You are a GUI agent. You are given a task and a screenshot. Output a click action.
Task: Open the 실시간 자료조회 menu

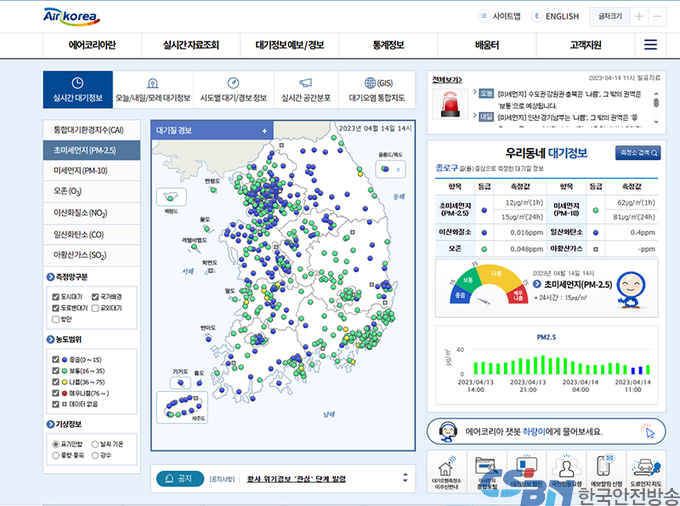point(191,45)
